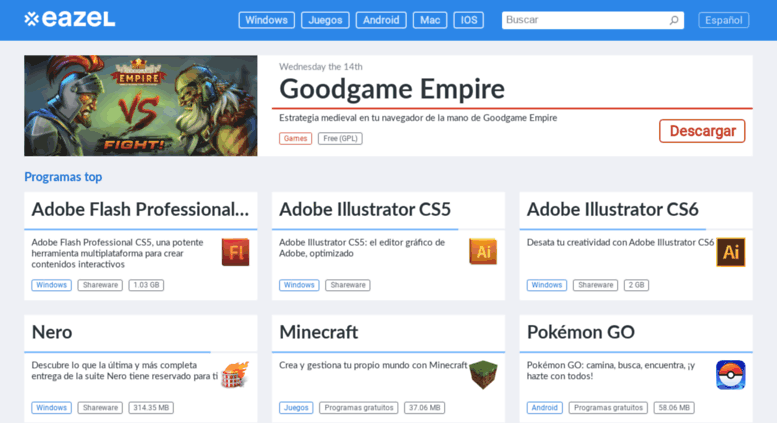Click the Crea y gestiona Minecraft description
Viewport: 777px width, 423px height.
coord(373,365)
